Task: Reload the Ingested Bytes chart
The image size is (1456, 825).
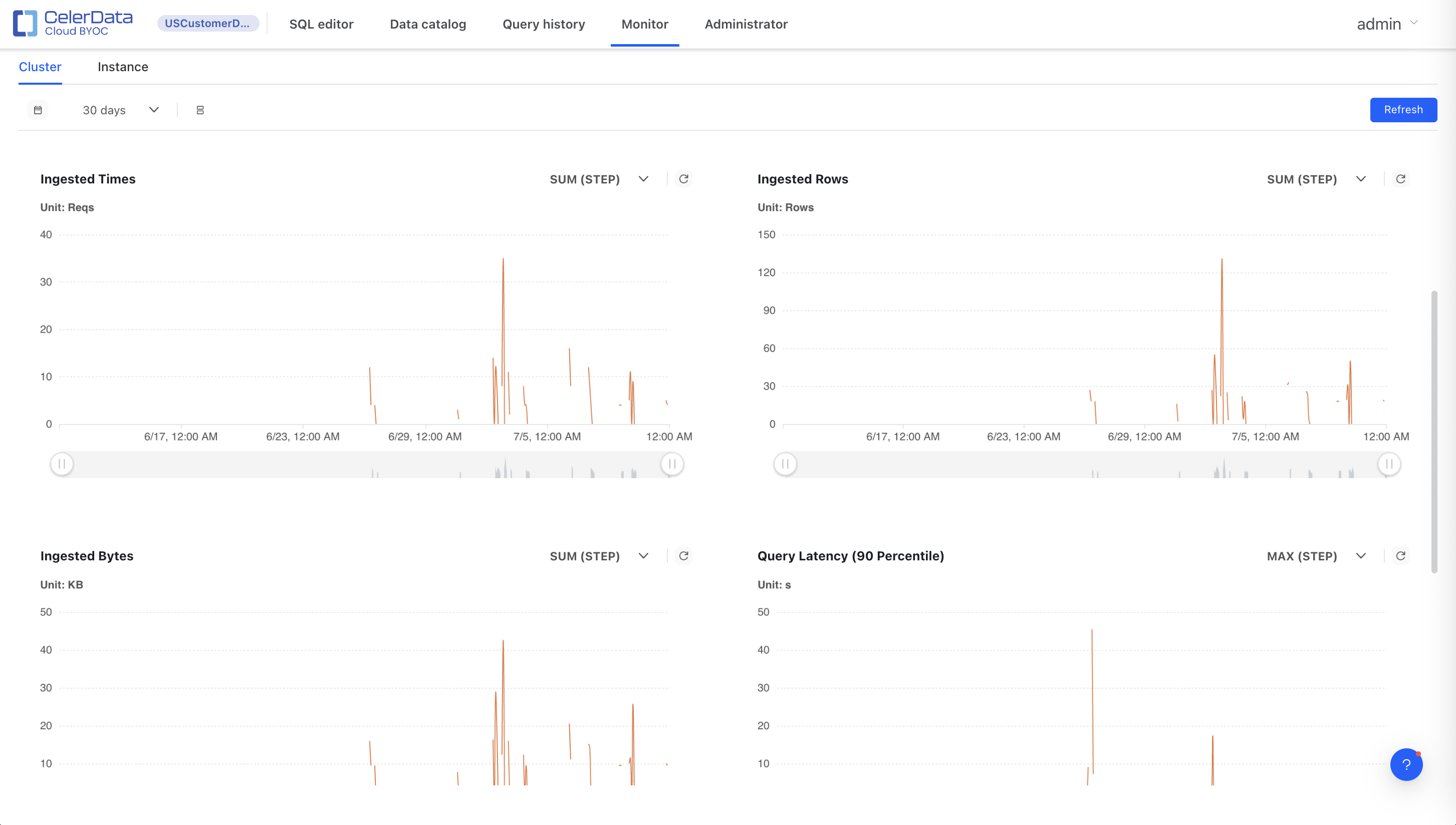Action: (x=683, y=556)
